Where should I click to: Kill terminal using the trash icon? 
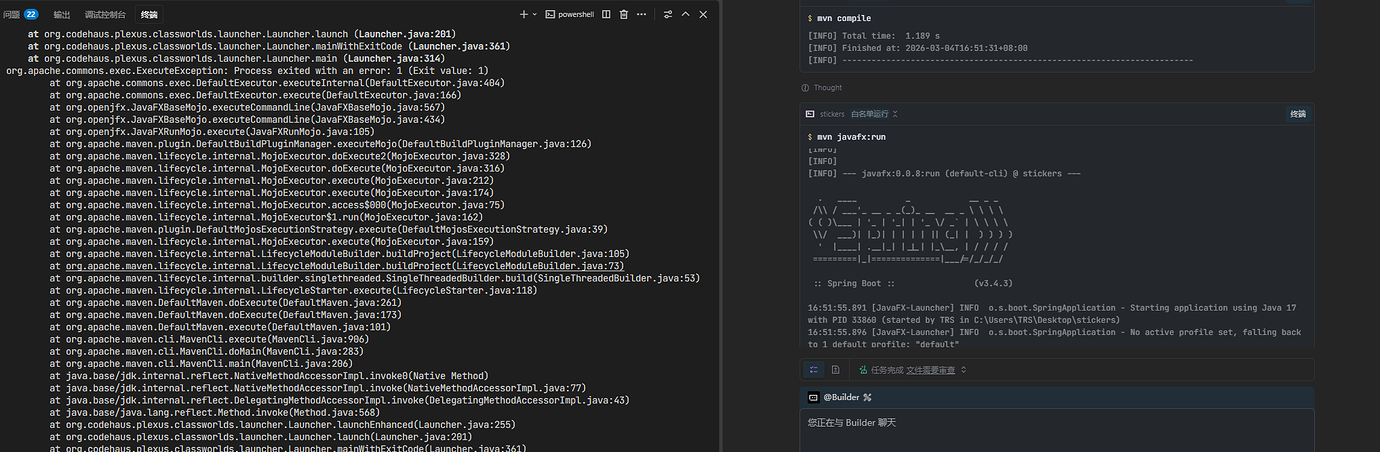624,15
